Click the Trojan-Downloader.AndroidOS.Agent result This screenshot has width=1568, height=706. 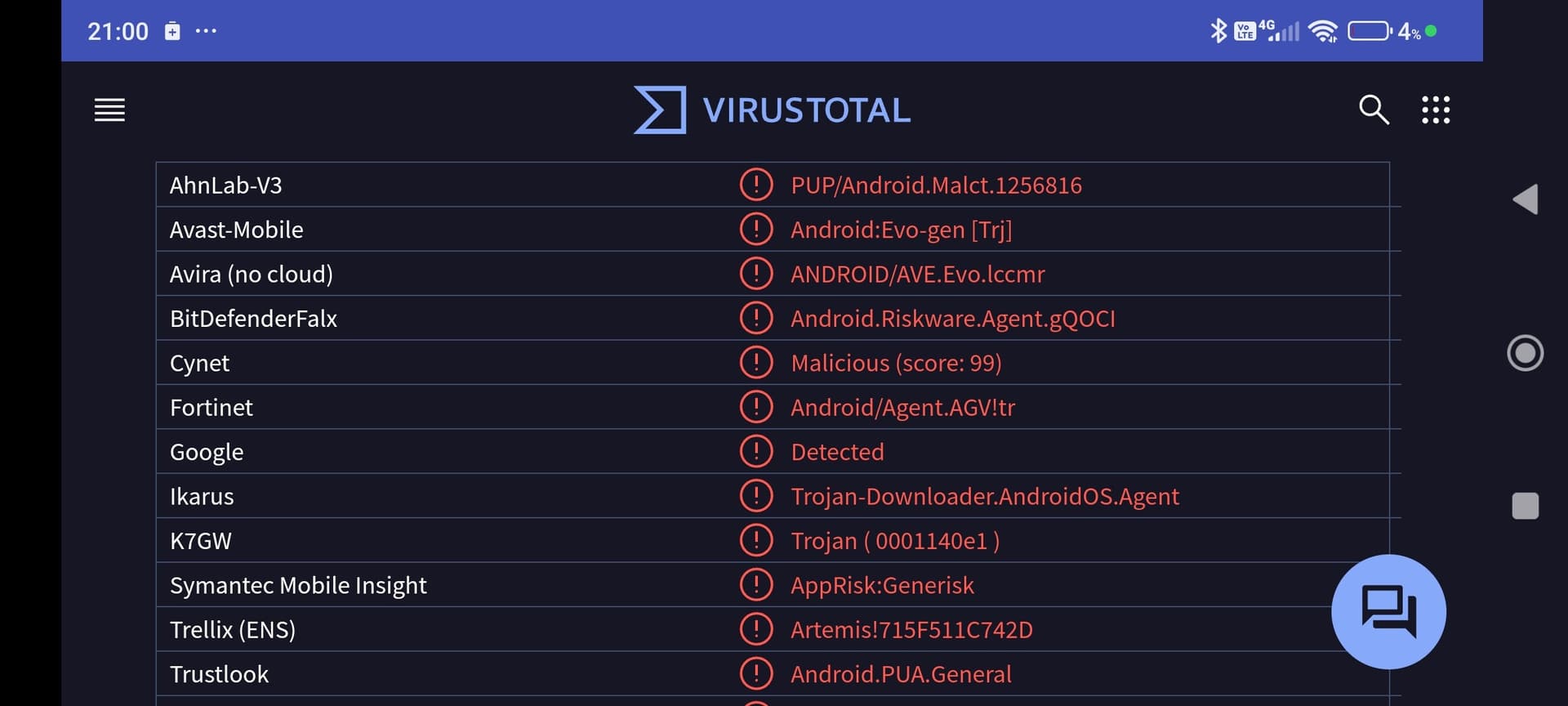click(x=985, y=496)
